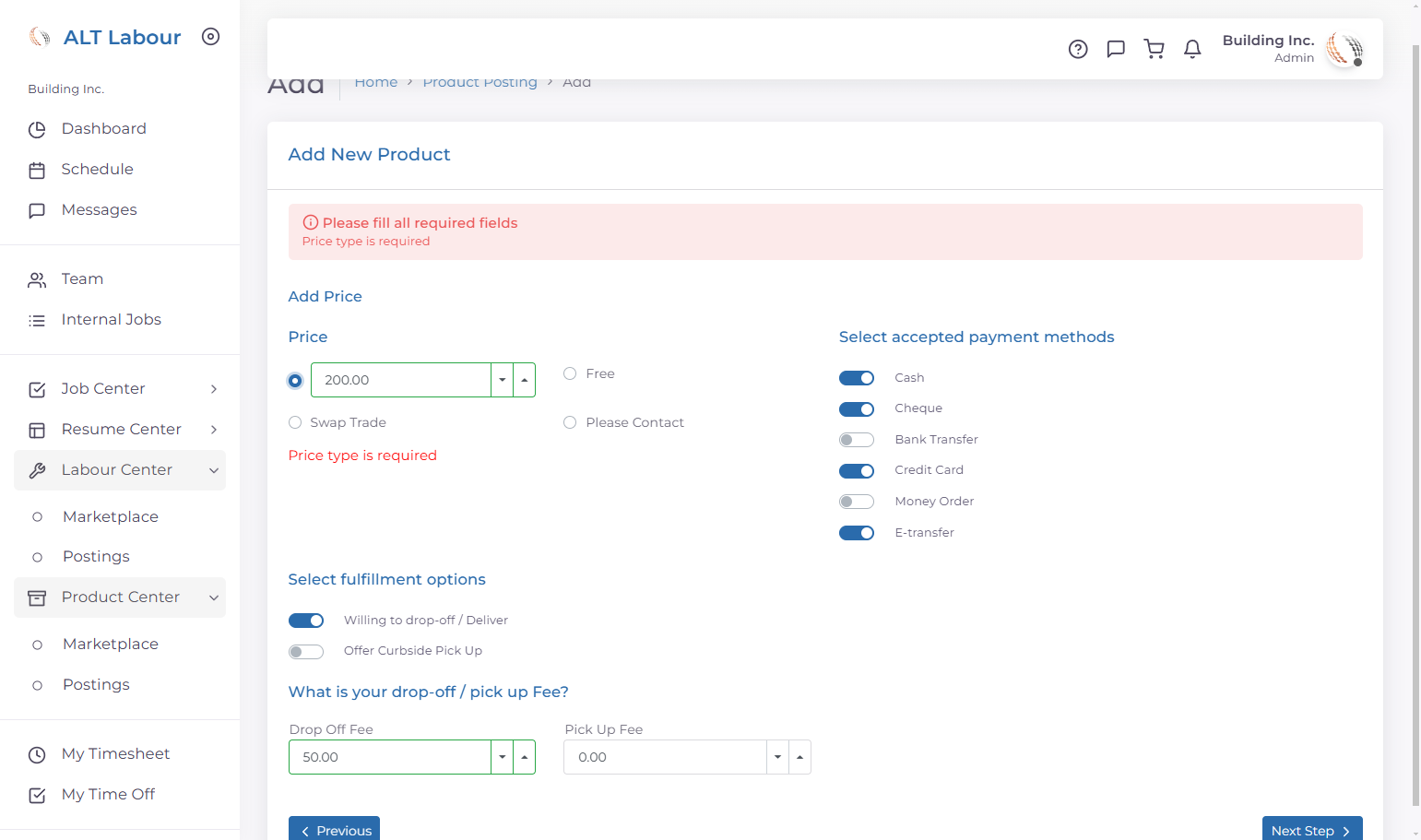The width and height of the screenshot is (1421, 840).
Task: Choose the Please Contact radio option
Action: (x=570, y=422)
